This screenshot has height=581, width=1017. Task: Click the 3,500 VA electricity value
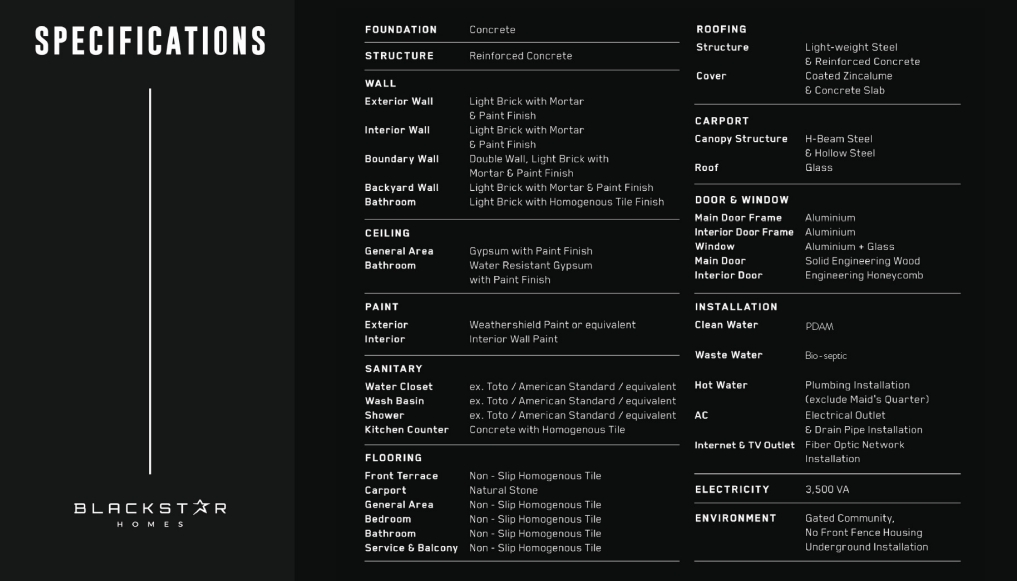pyautogui.click(x=827, y=490)
